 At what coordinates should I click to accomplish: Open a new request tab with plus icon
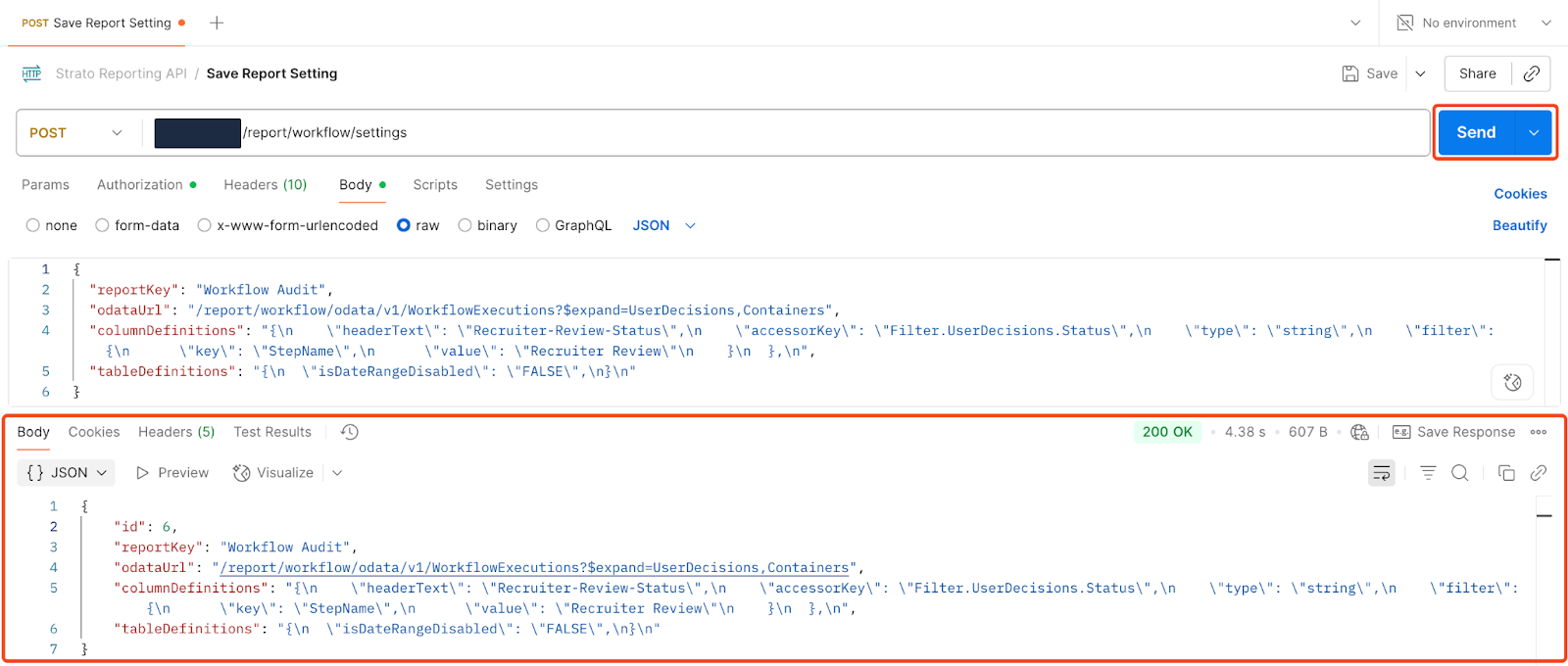(217, 23)
